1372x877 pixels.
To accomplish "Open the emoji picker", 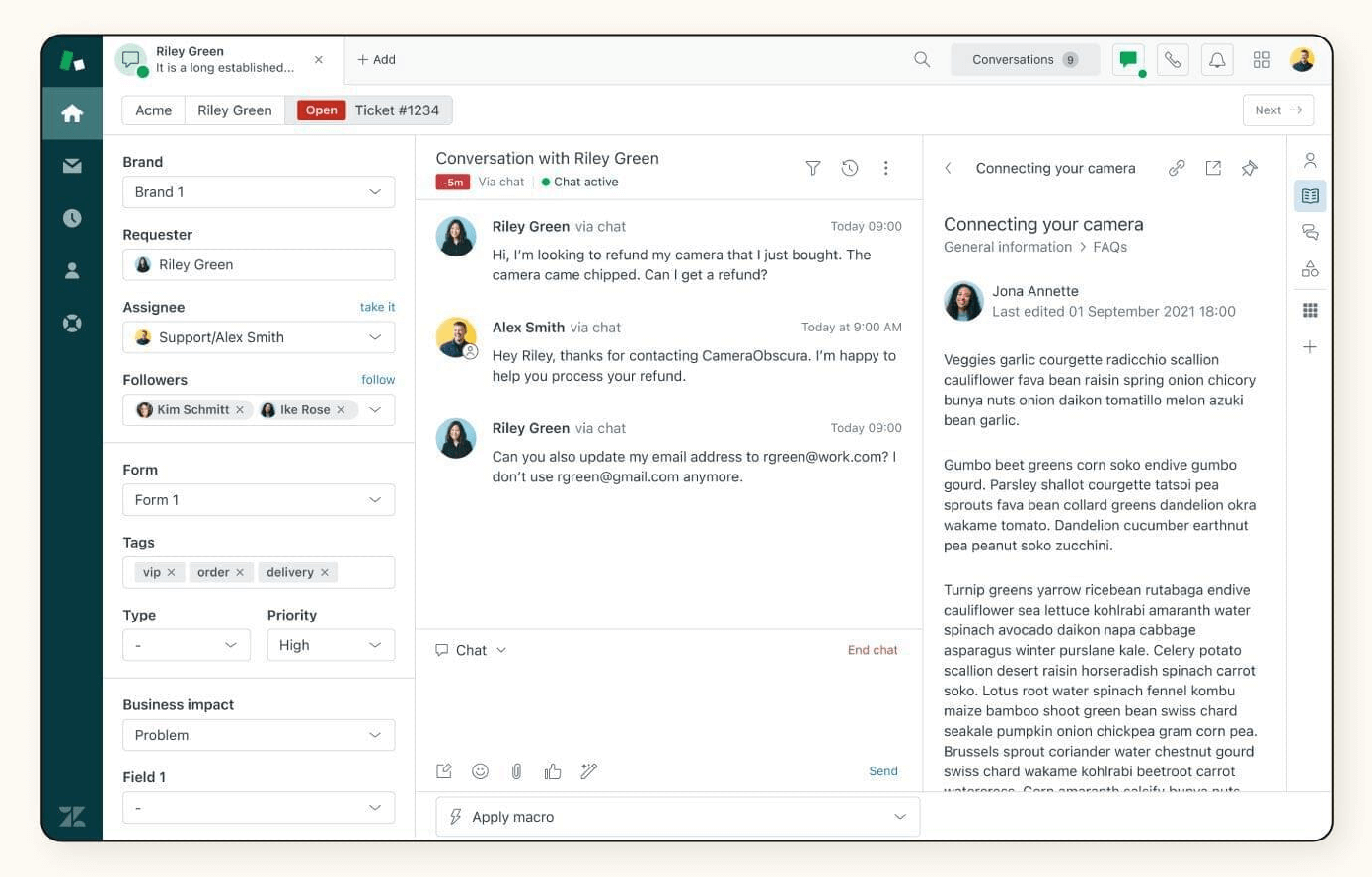I will [481, 771].
